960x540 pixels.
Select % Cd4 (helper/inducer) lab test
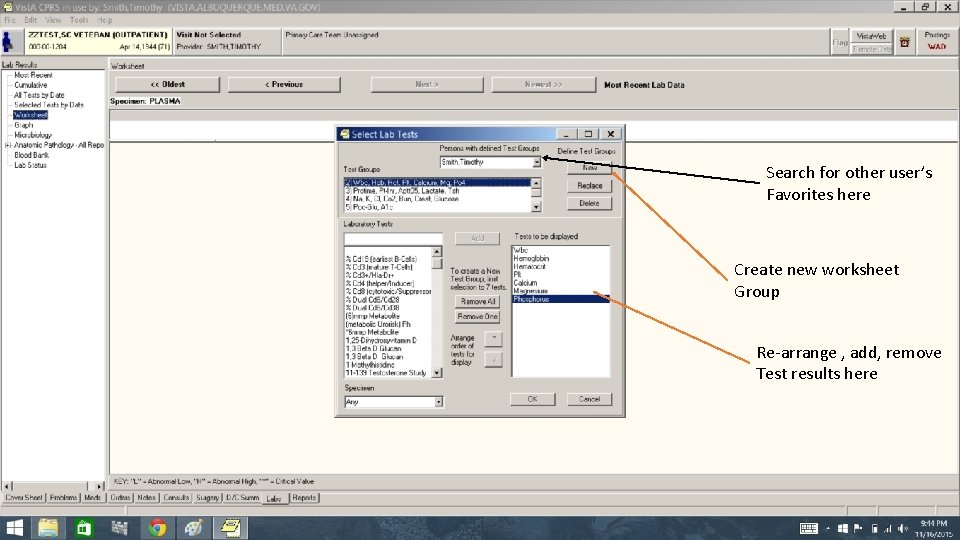(388, 283)
